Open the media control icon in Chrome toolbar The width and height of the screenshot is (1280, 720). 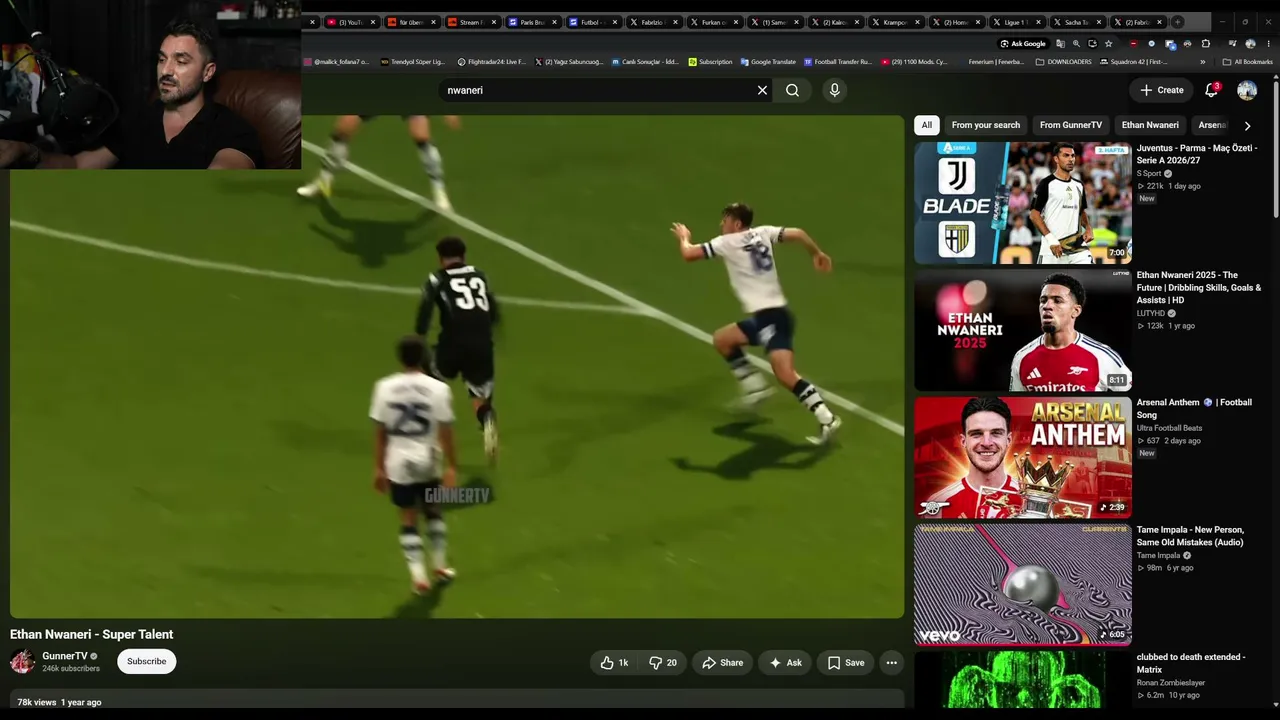[1231, 44]
